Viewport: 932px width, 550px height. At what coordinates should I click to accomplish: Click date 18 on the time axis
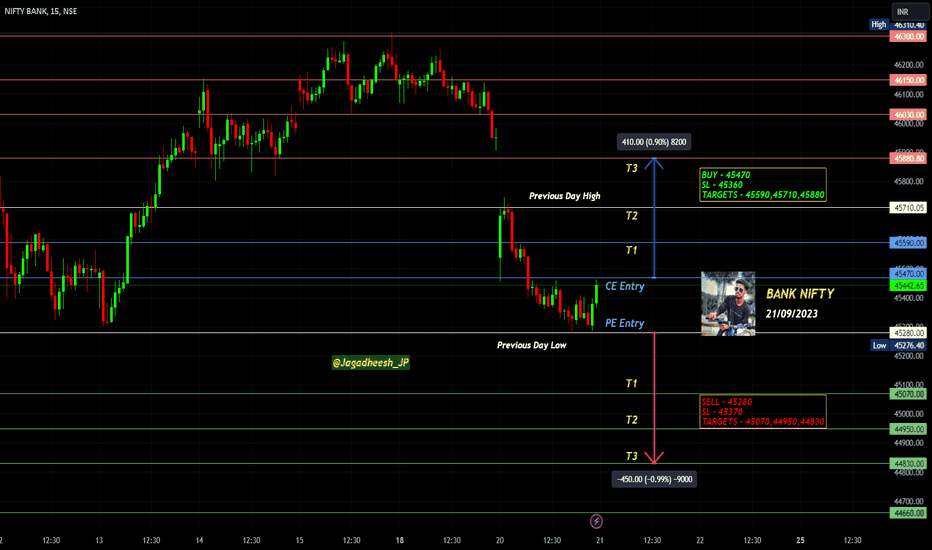399,540
